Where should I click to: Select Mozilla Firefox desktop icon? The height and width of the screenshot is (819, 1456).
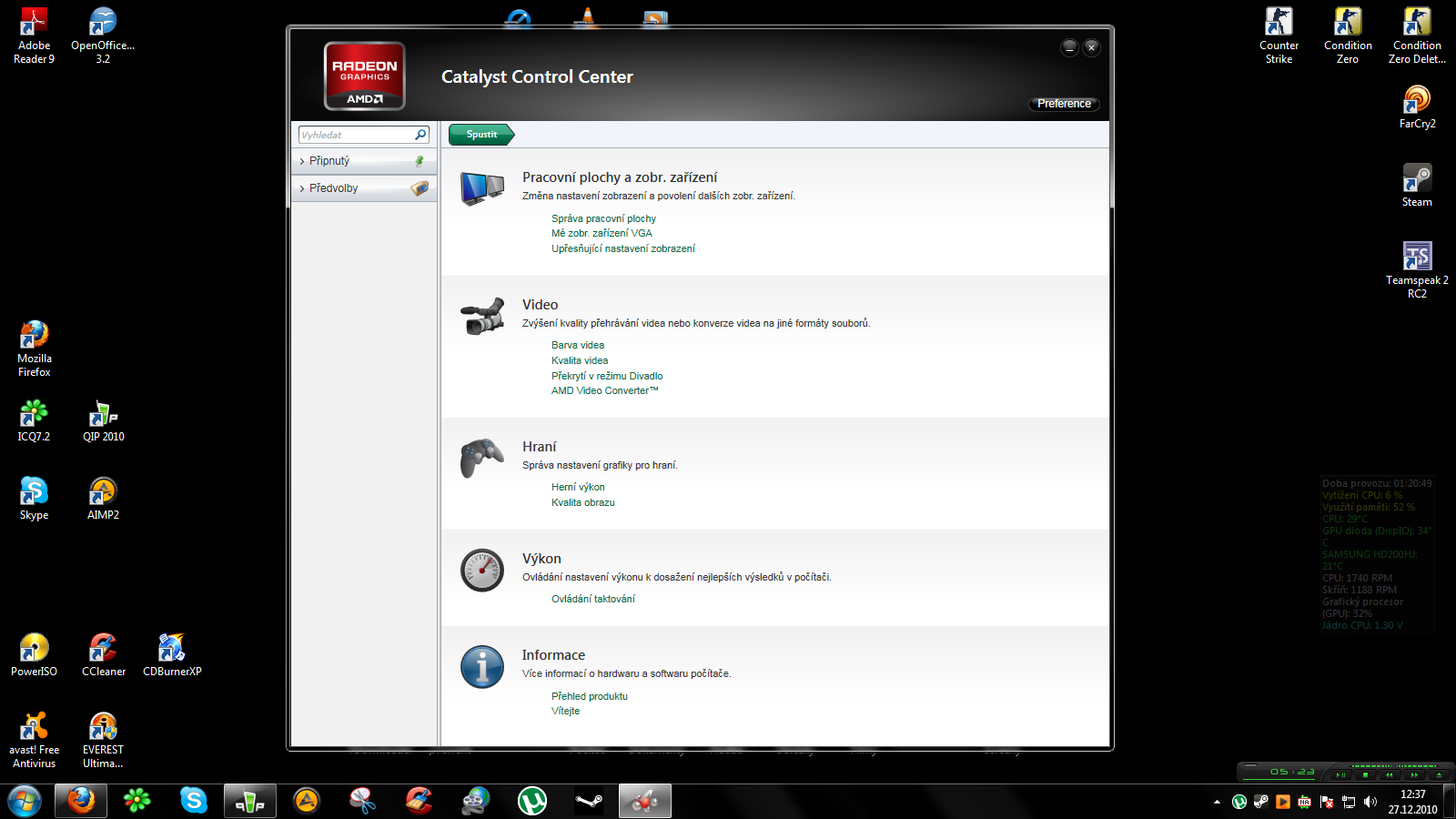coord(34,349)
